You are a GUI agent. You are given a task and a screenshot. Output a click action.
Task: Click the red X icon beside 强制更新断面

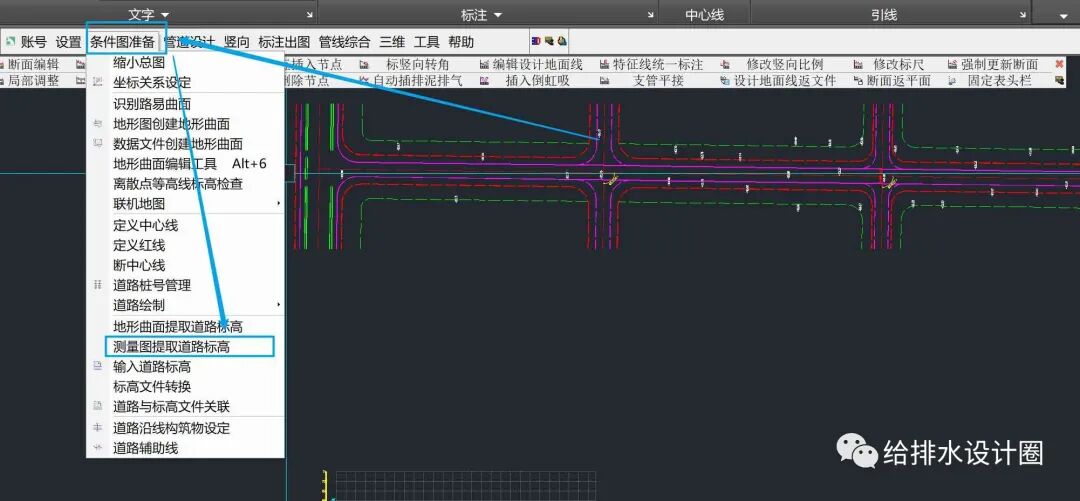[x=1059, y=65]
